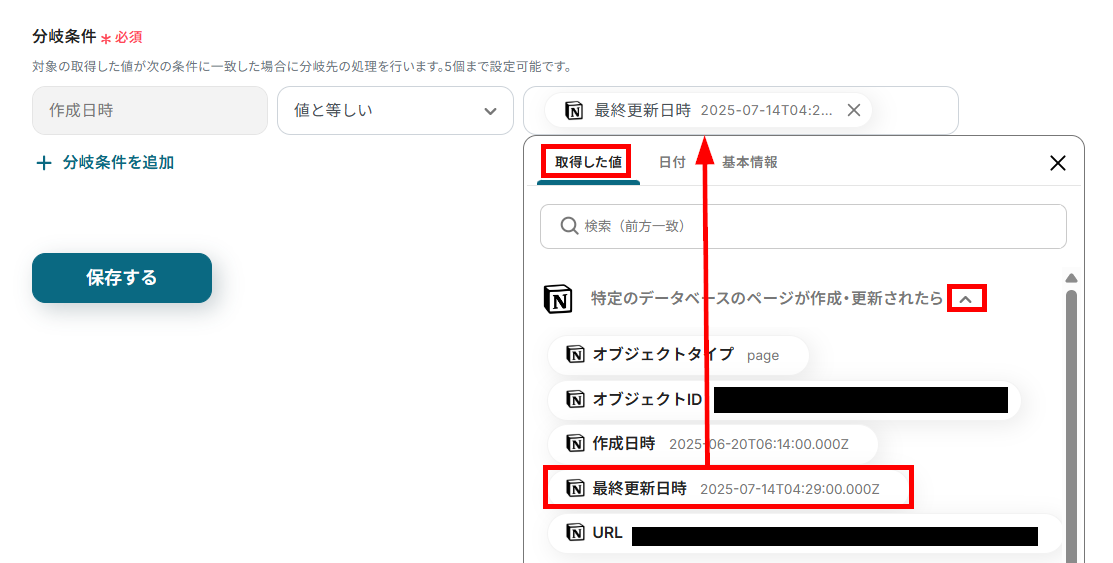The height and width of the screenshot is (563, 1113).
Task: Click Notion icon inside the selected value chip
Action: pos(574,111)
